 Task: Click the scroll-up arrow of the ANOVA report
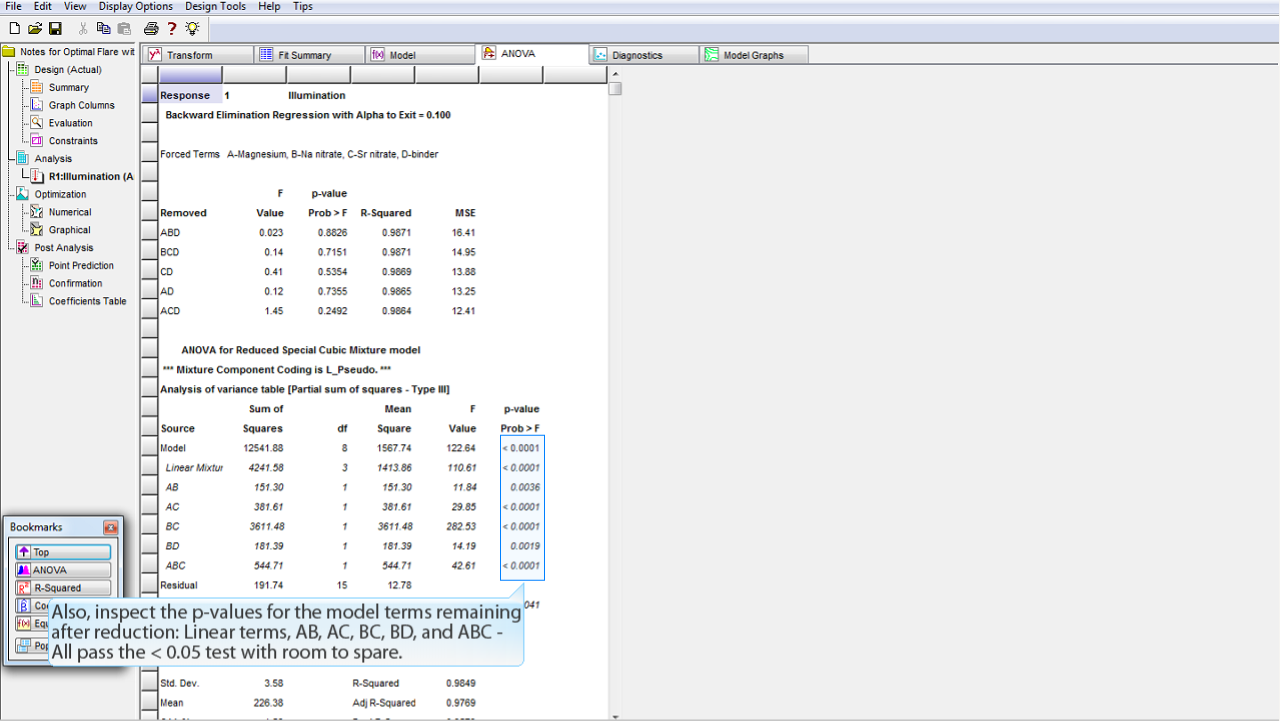(615, 74)
